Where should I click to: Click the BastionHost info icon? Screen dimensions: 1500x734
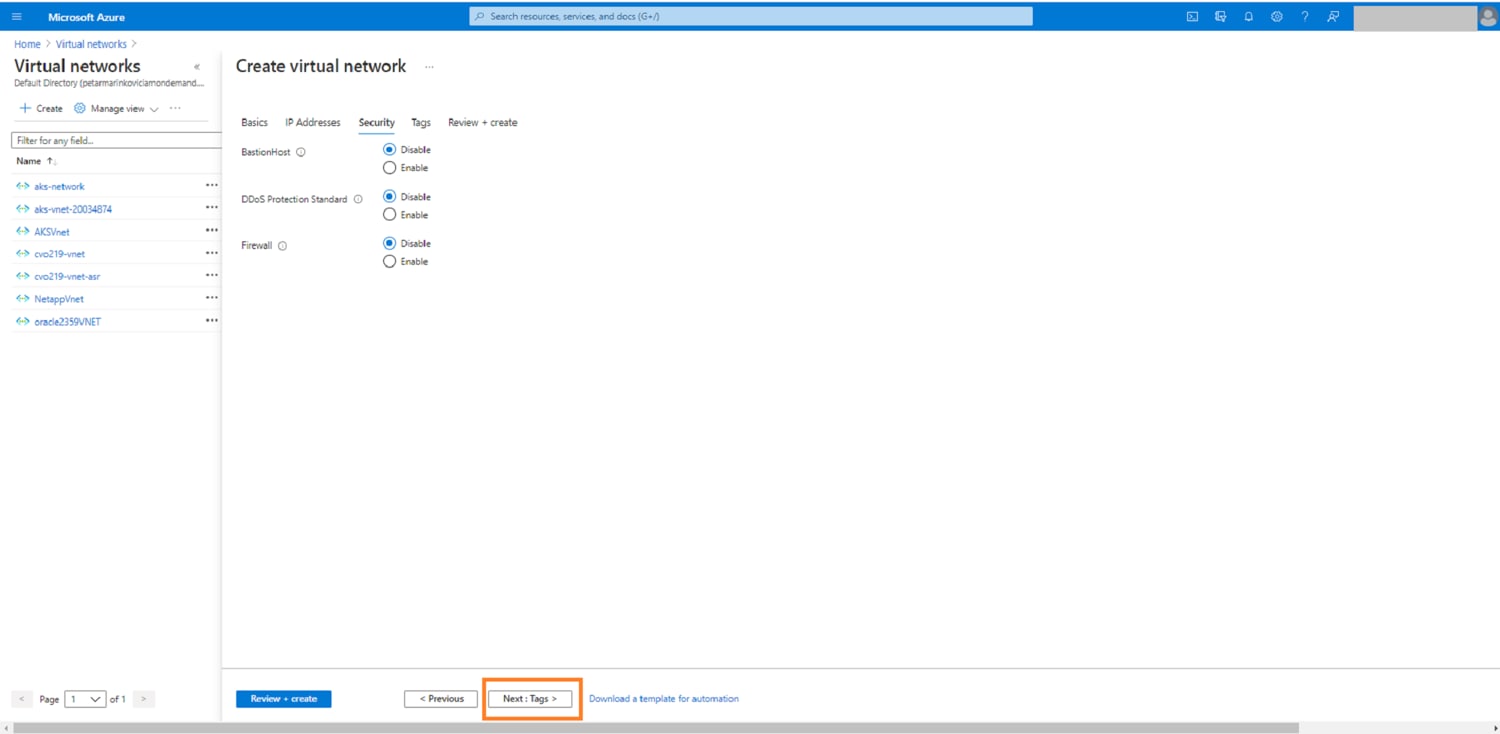[301, 152]
